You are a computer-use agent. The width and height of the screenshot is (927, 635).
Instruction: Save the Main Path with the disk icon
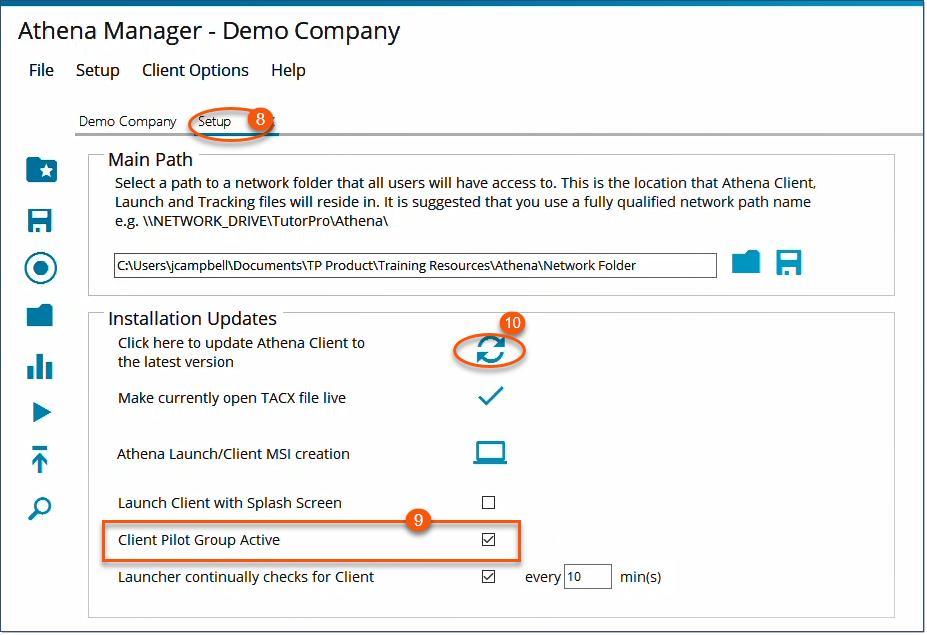click(789, 263)
